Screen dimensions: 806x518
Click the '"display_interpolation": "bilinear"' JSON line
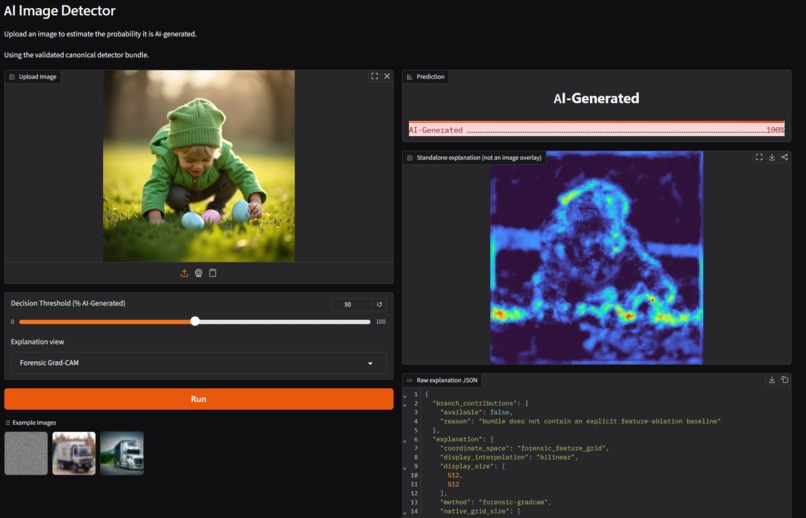[509, 457]
